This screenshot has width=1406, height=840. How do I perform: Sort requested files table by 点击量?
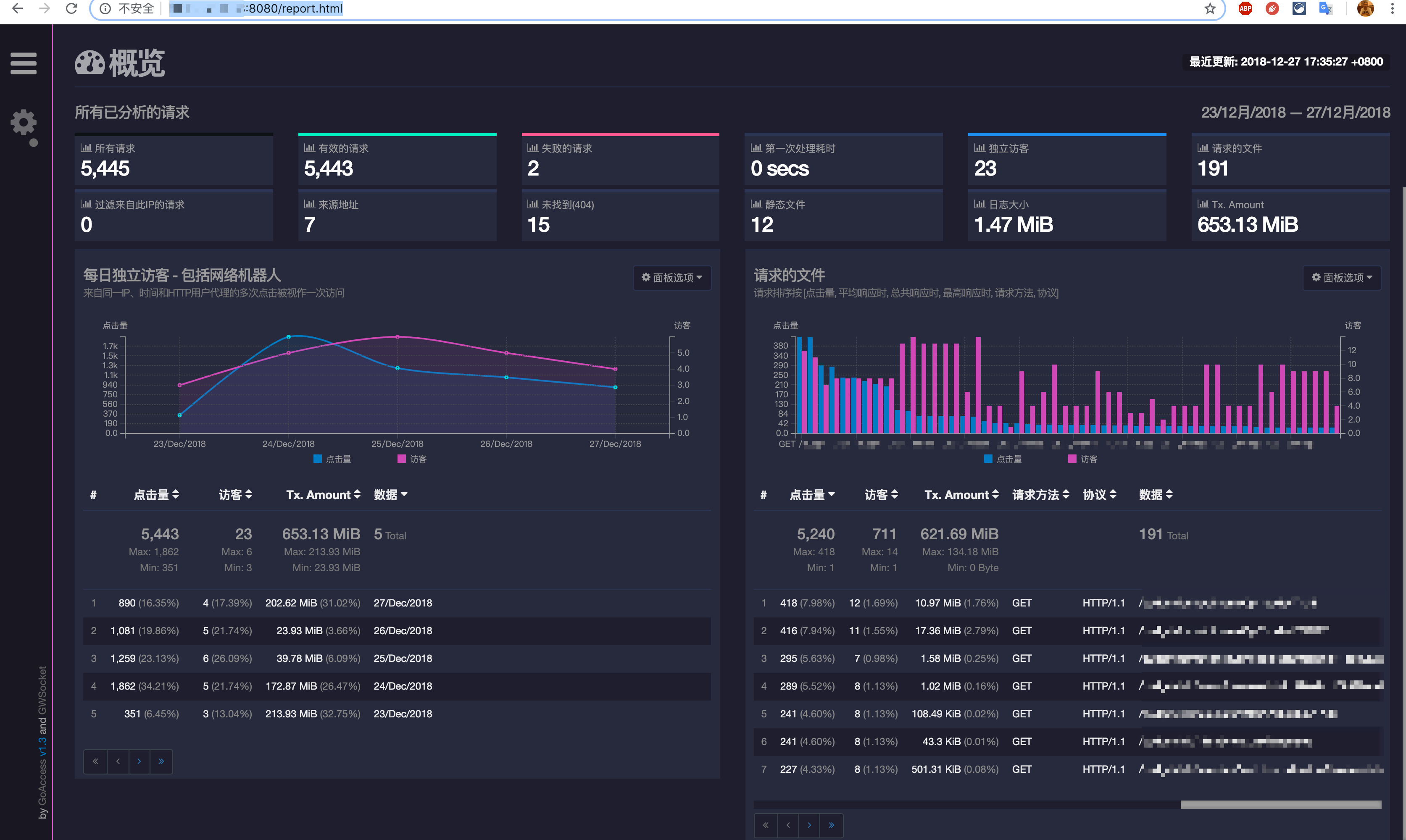[x=813, y=495]
